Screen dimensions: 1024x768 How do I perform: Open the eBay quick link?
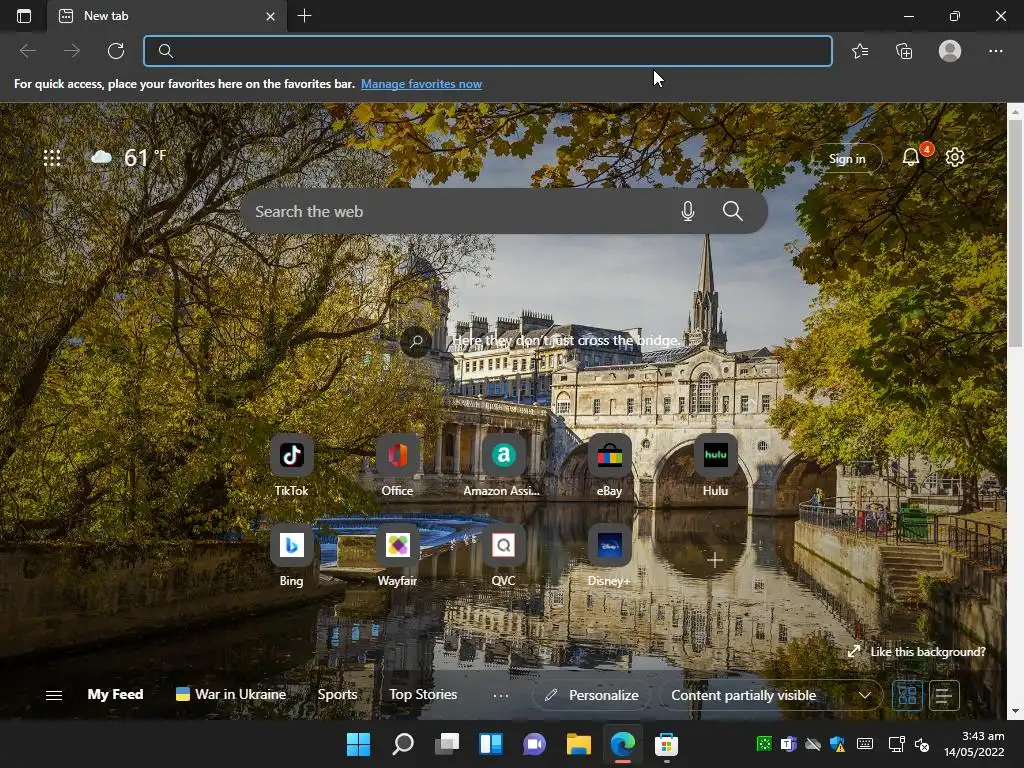(x=609, y=465)
